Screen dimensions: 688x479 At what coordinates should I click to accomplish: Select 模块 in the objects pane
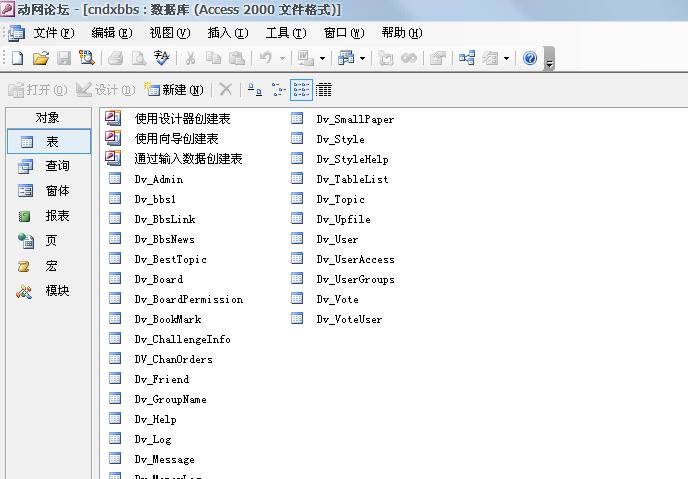(49, 290)
